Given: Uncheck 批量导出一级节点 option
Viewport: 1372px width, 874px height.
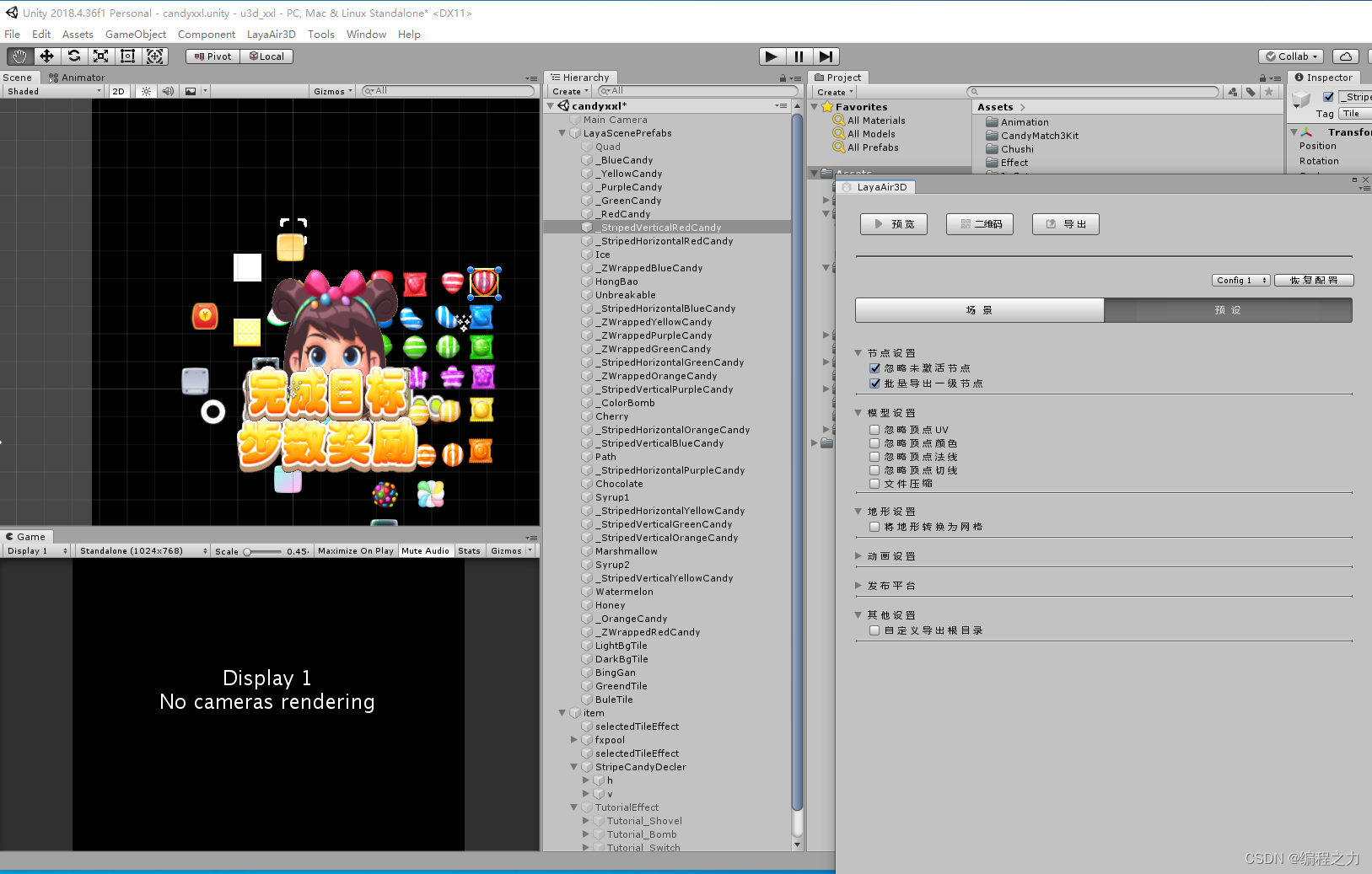Looking at the screenshot, I should coord(874,383).
